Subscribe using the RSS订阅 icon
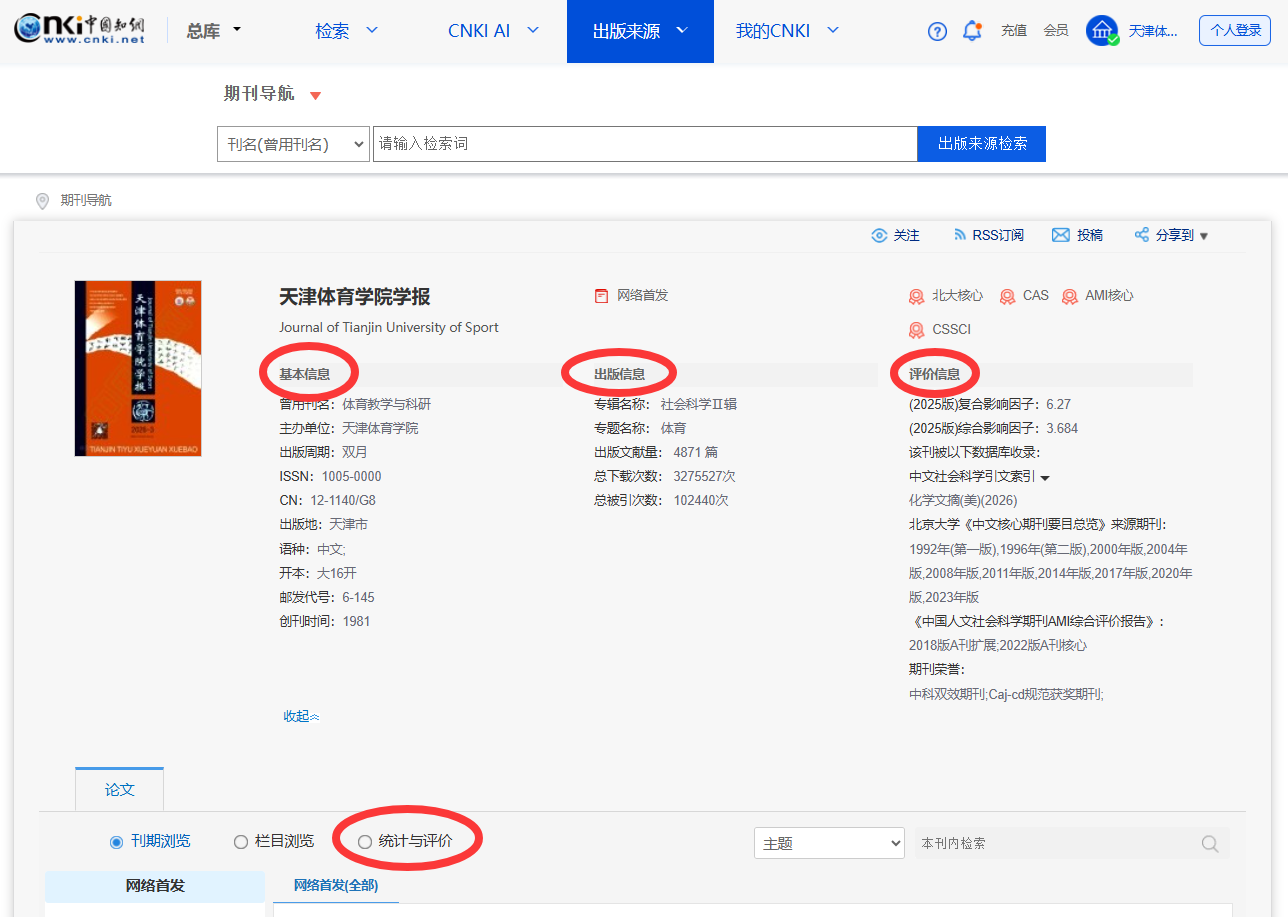The width and height of the screenshot is (1288, 917). [x=960, y=235]
